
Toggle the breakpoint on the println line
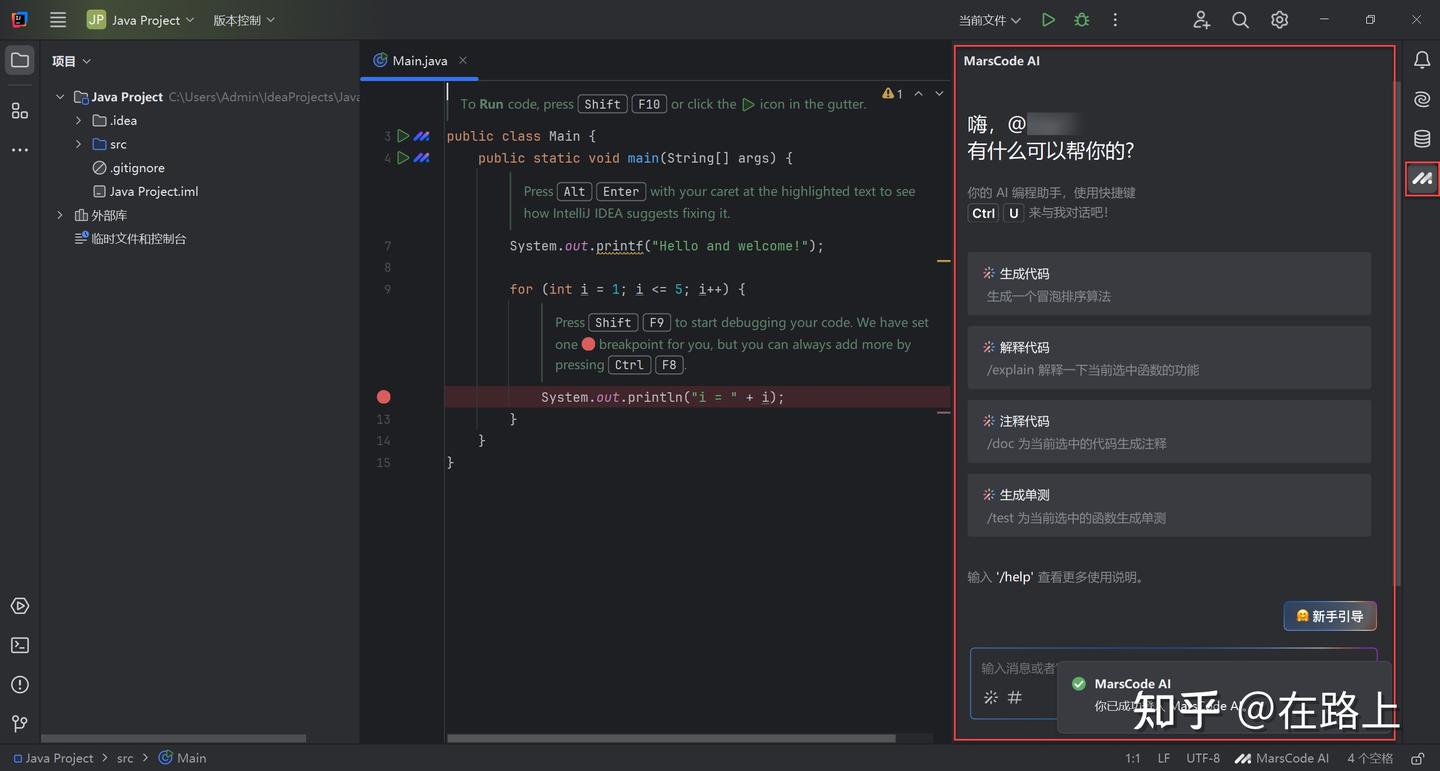tap(383, 396)
